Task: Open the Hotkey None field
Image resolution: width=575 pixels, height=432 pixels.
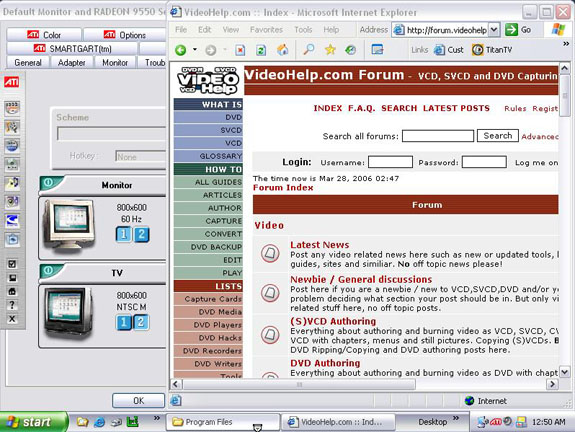Action: [x=141, y=157]
